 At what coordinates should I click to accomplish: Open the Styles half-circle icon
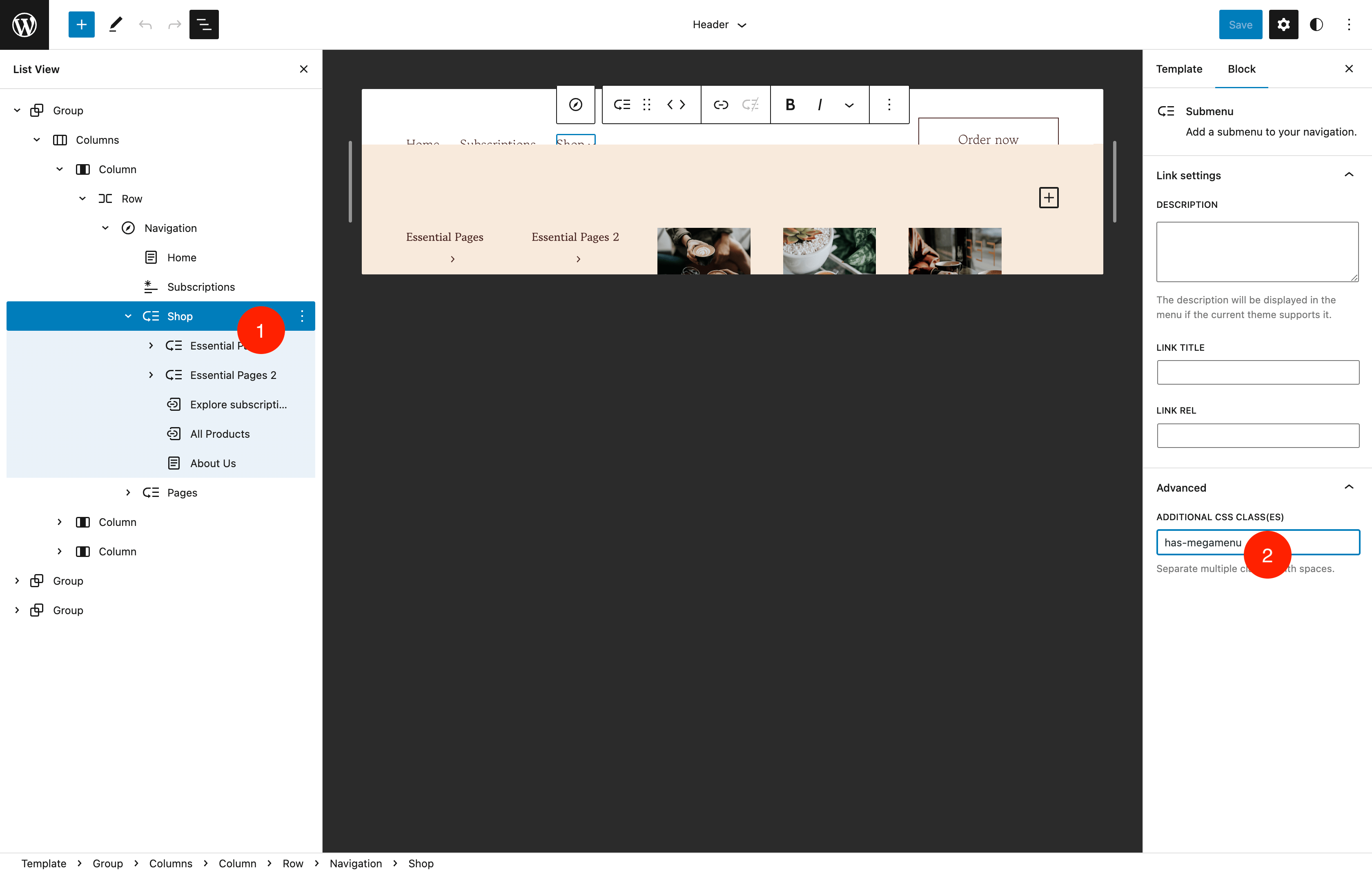pyautogui.click(x=1317, y=24)
